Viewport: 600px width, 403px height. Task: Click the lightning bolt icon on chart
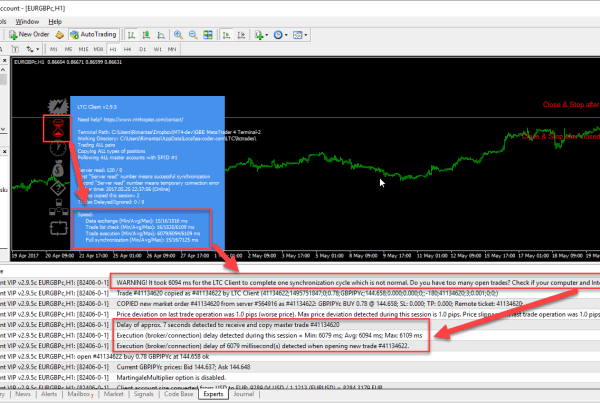(58, 106)
